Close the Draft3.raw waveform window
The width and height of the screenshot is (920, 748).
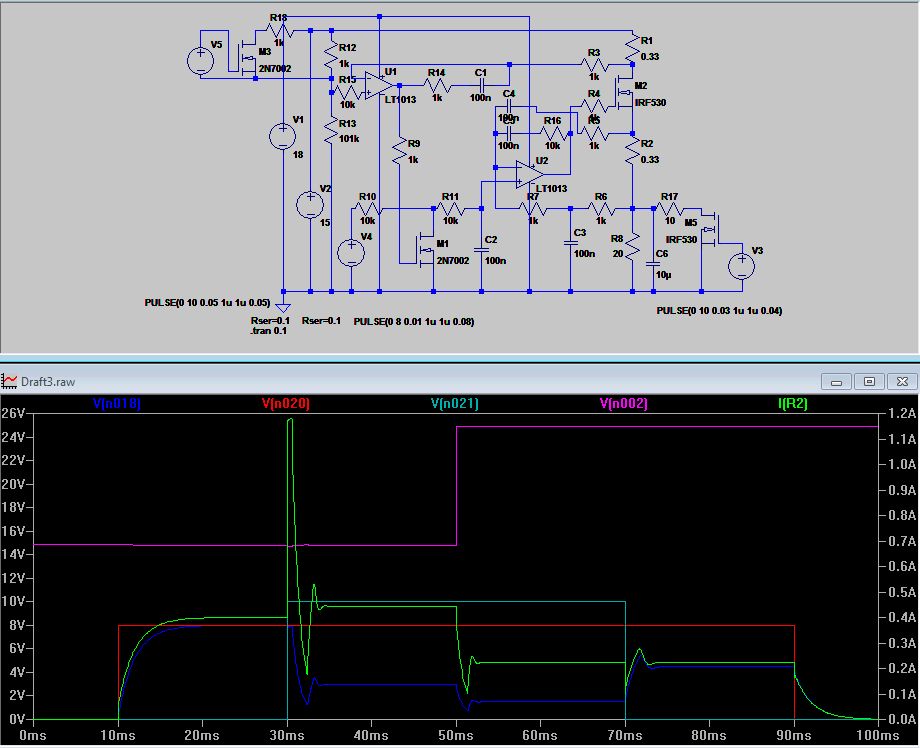click(x=902, y=382)
